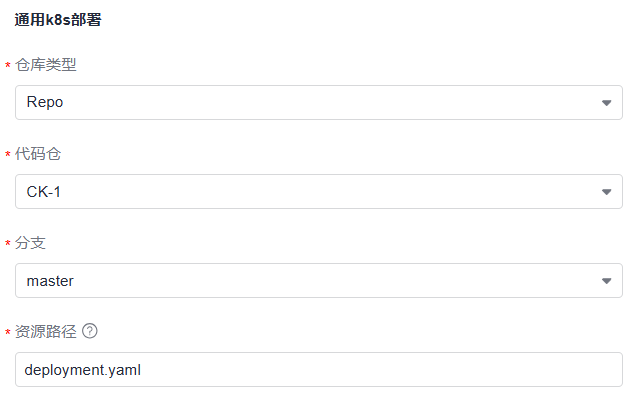Click the red asterisk before 资源路径
Screen dimensions: 639x407
click(8, 334)
